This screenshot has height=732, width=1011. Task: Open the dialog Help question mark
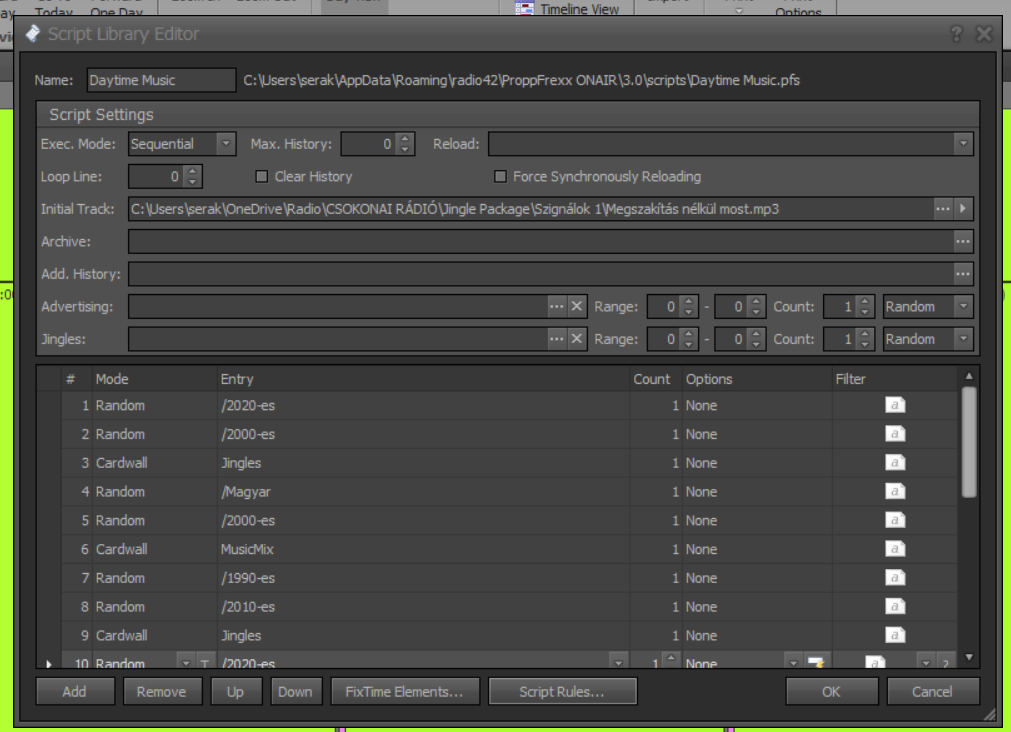pyautogui.click(x=956, y=34)
